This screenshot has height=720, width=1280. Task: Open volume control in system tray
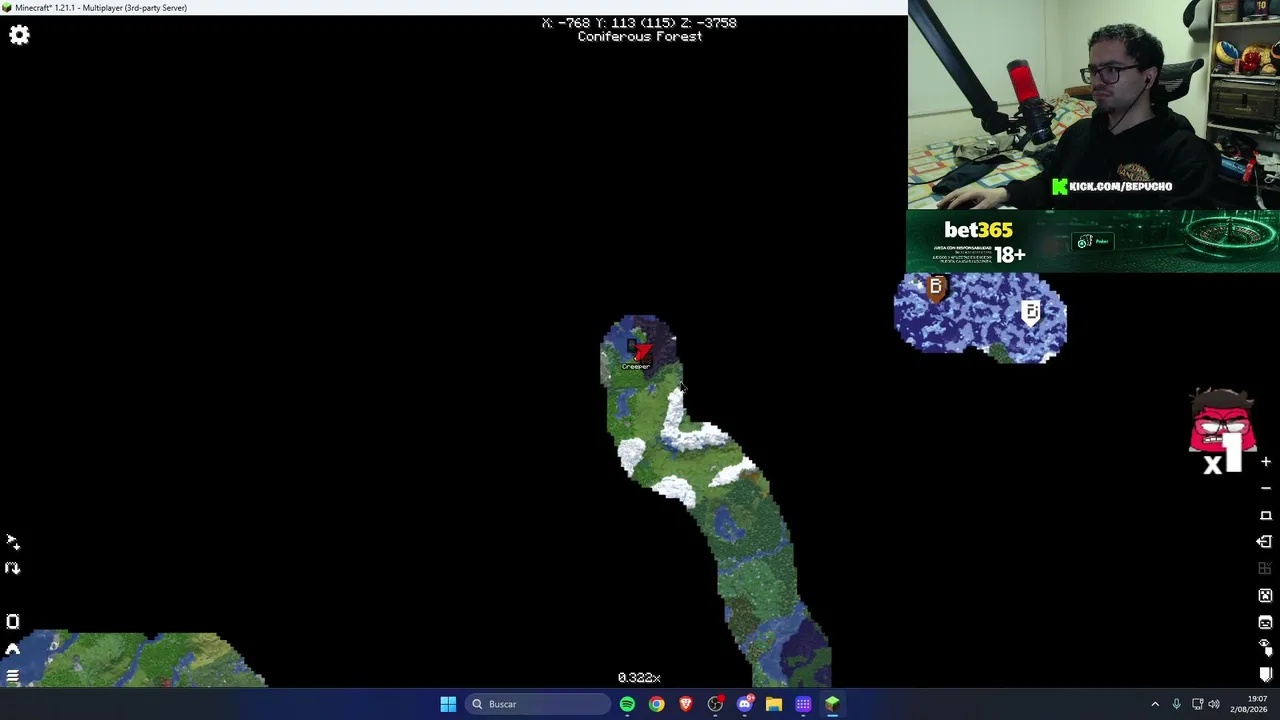(x=1214, y=704)
